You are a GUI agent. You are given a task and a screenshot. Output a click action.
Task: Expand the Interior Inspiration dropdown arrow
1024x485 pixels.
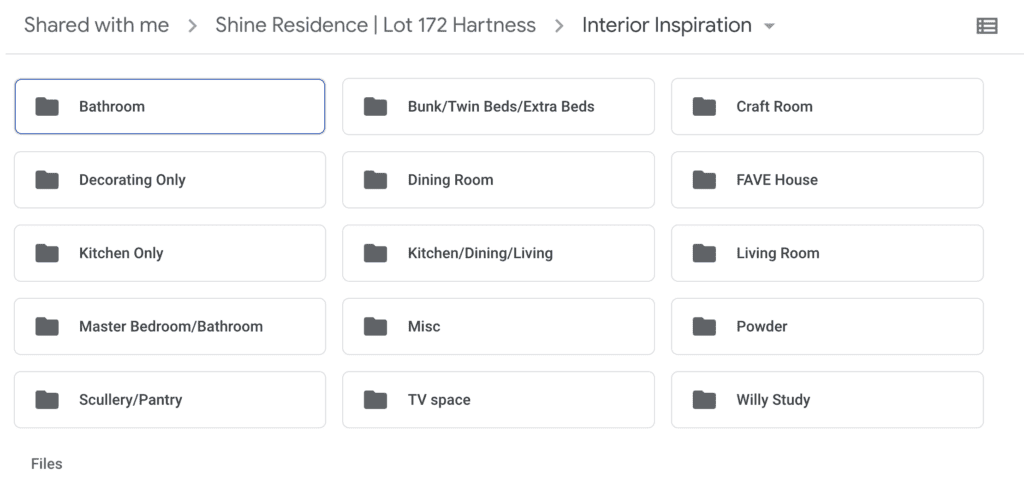coord(769,27)
